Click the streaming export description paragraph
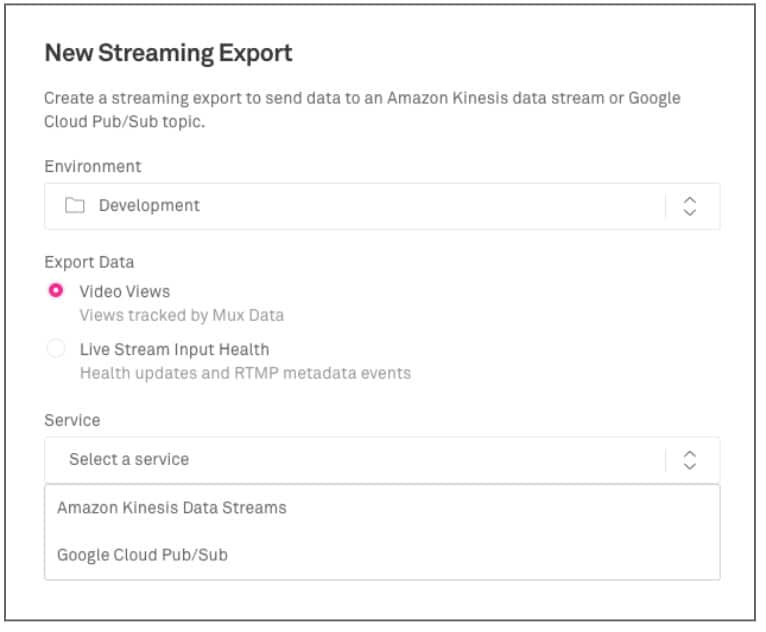The width and height of the screenshot is (766, 632). coord(362,110)
